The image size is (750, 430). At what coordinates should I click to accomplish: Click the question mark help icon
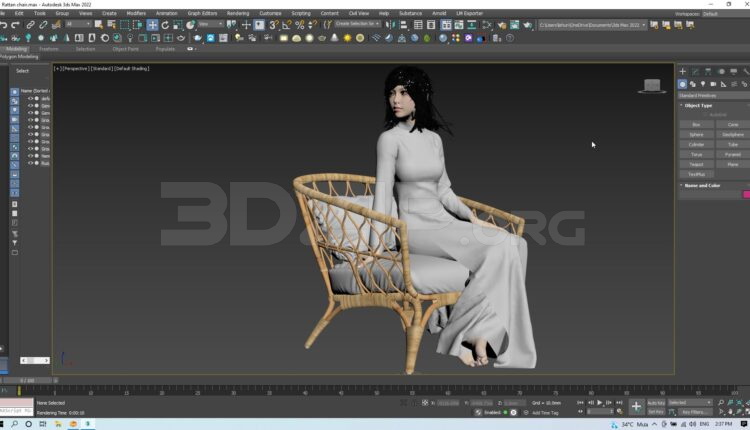[510, 38]
